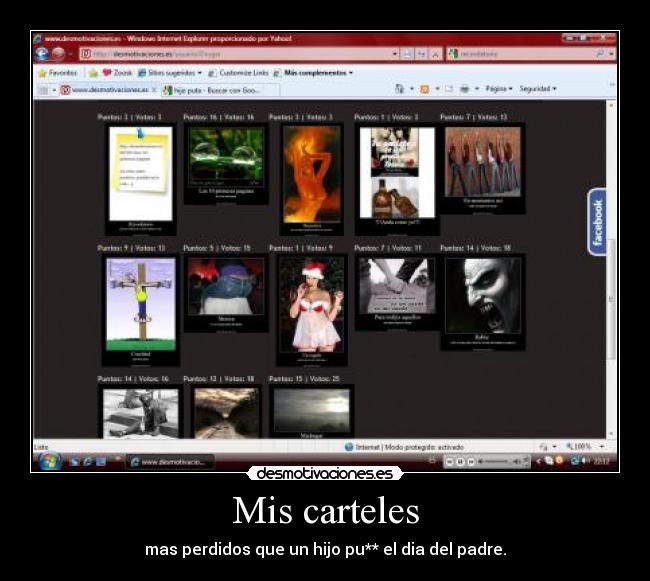This screenshot has height=581, width=650.
Task: Open the Customize Links favorite
Action: [238, 73]
